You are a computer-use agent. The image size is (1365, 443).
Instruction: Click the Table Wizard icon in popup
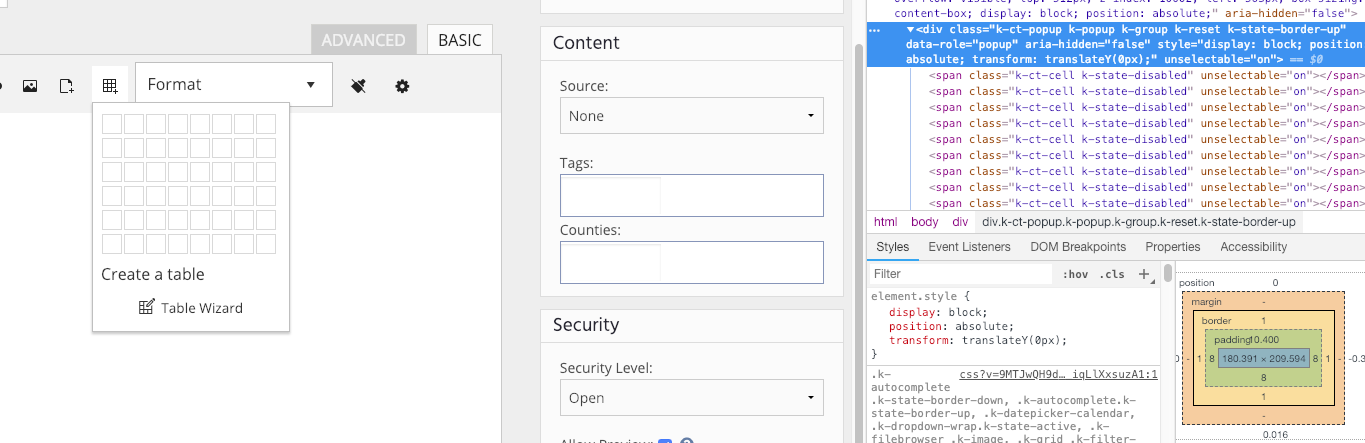147,307
